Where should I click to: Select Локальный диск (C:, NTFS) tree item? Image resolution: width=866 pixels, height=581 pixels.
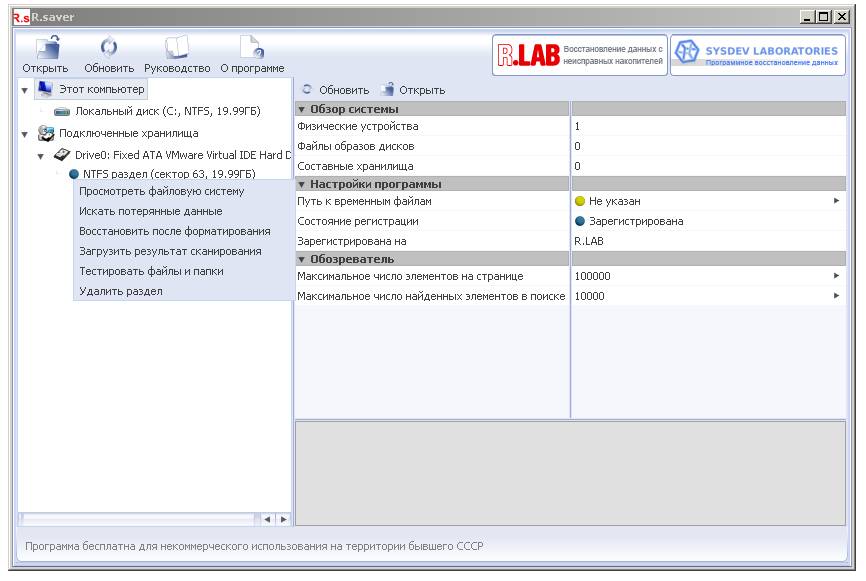(x=161, y=111)
